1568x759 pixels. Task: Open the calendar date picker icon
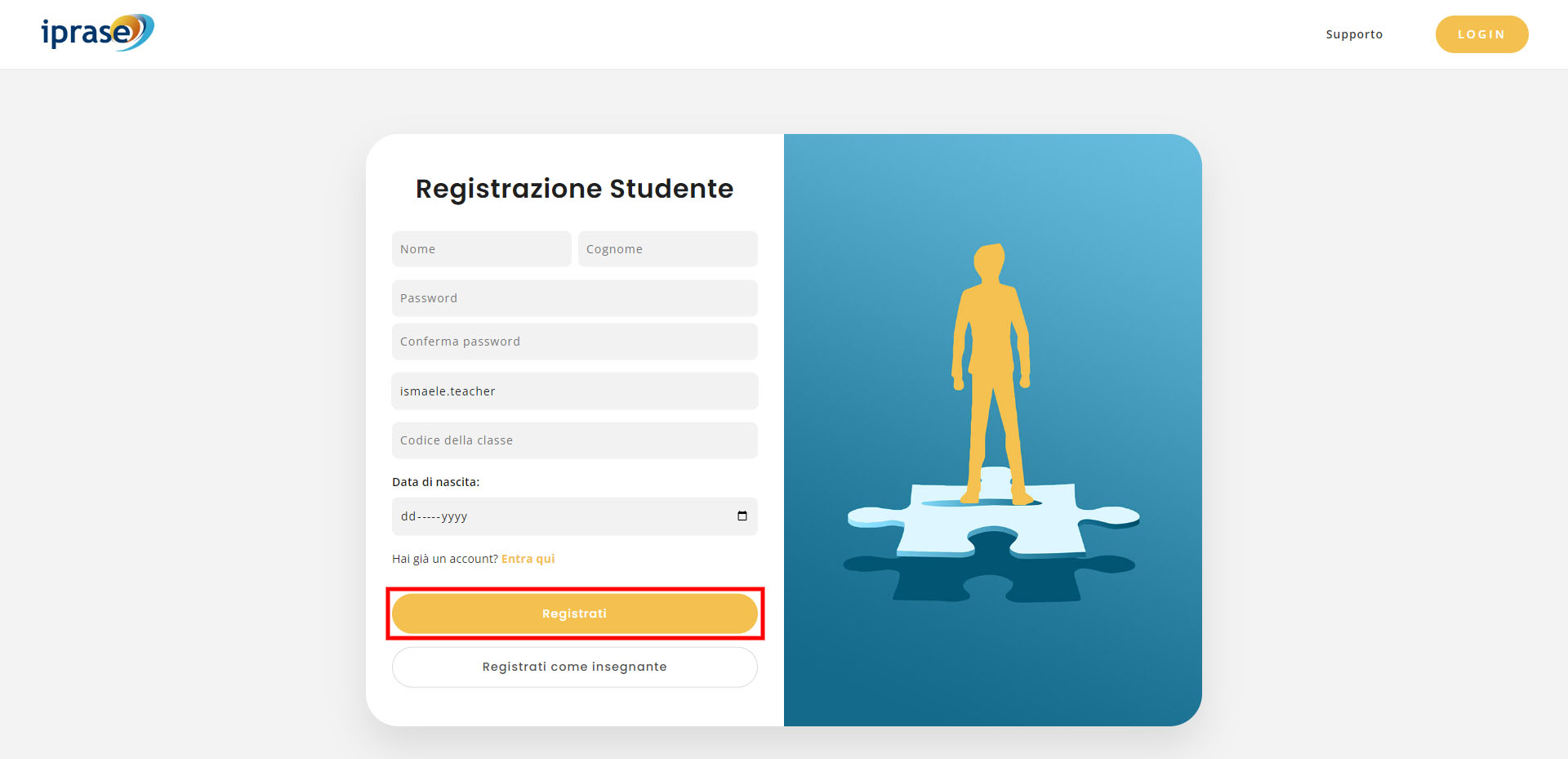[x=742, y=516]
